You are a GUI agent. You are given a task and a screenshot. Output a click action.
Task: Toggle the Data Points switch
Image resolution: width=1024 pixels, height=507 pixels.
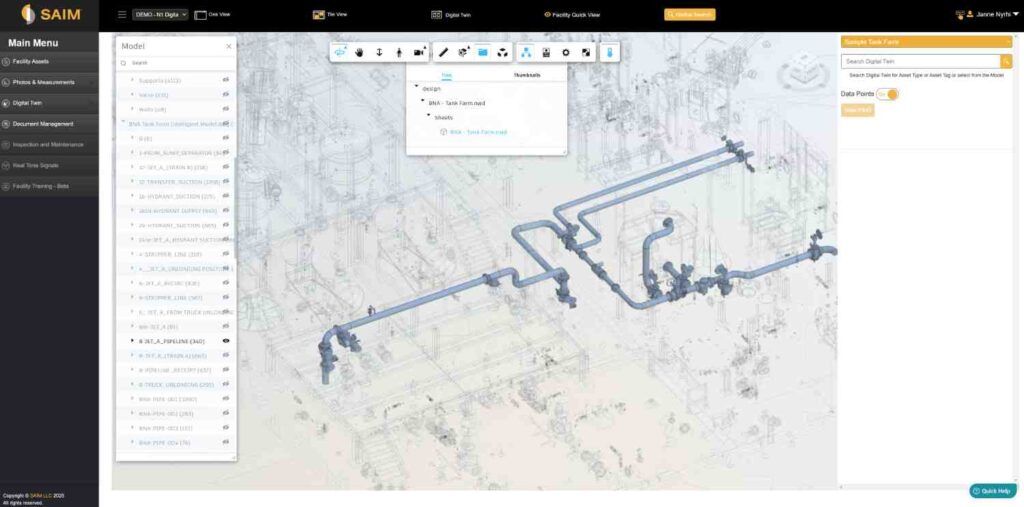[x=887, y=94]
